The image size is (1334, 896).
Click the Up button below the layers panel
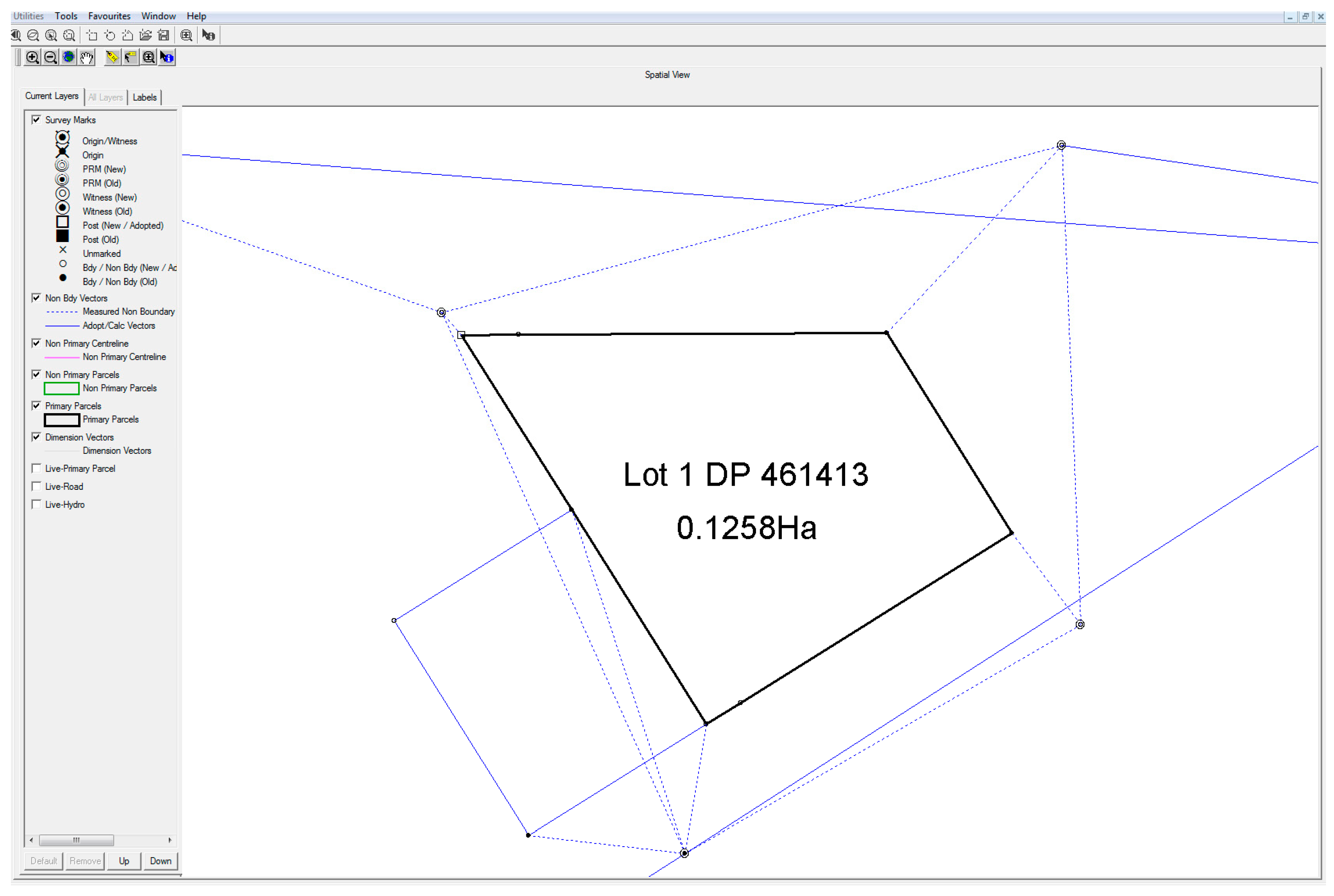(124, 860)
